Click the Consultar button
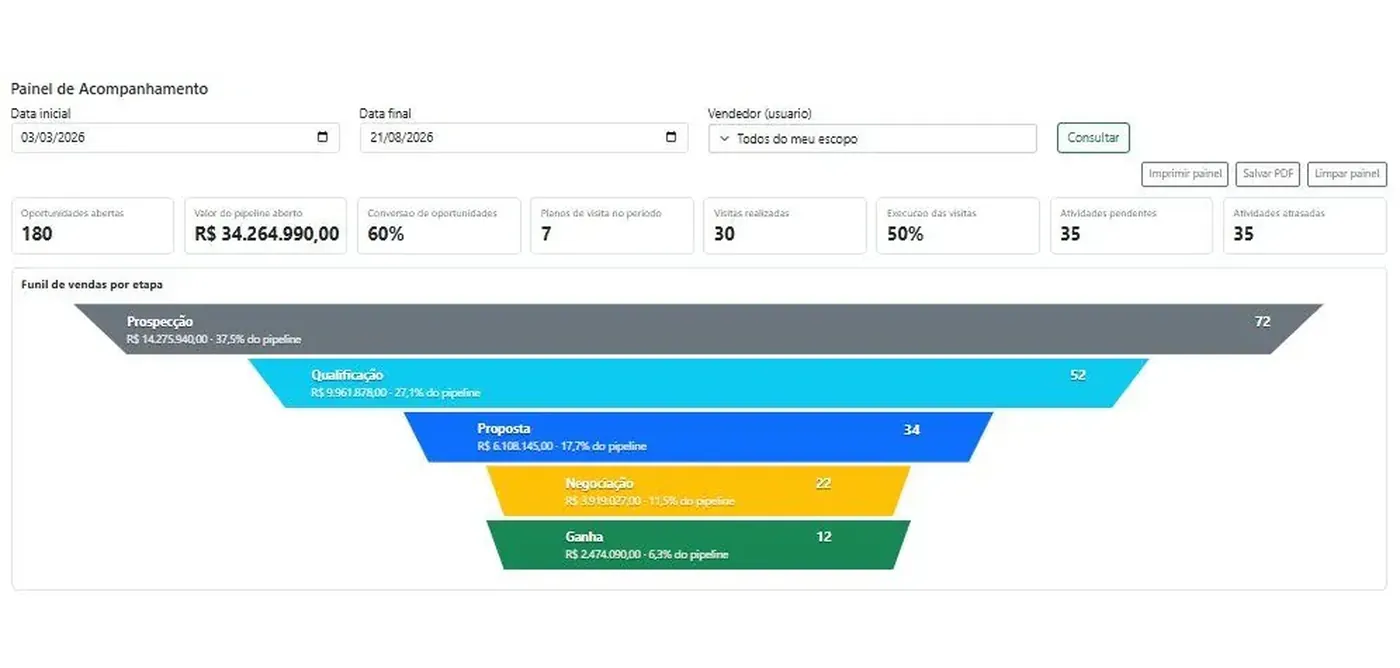 click(1093, 138)
